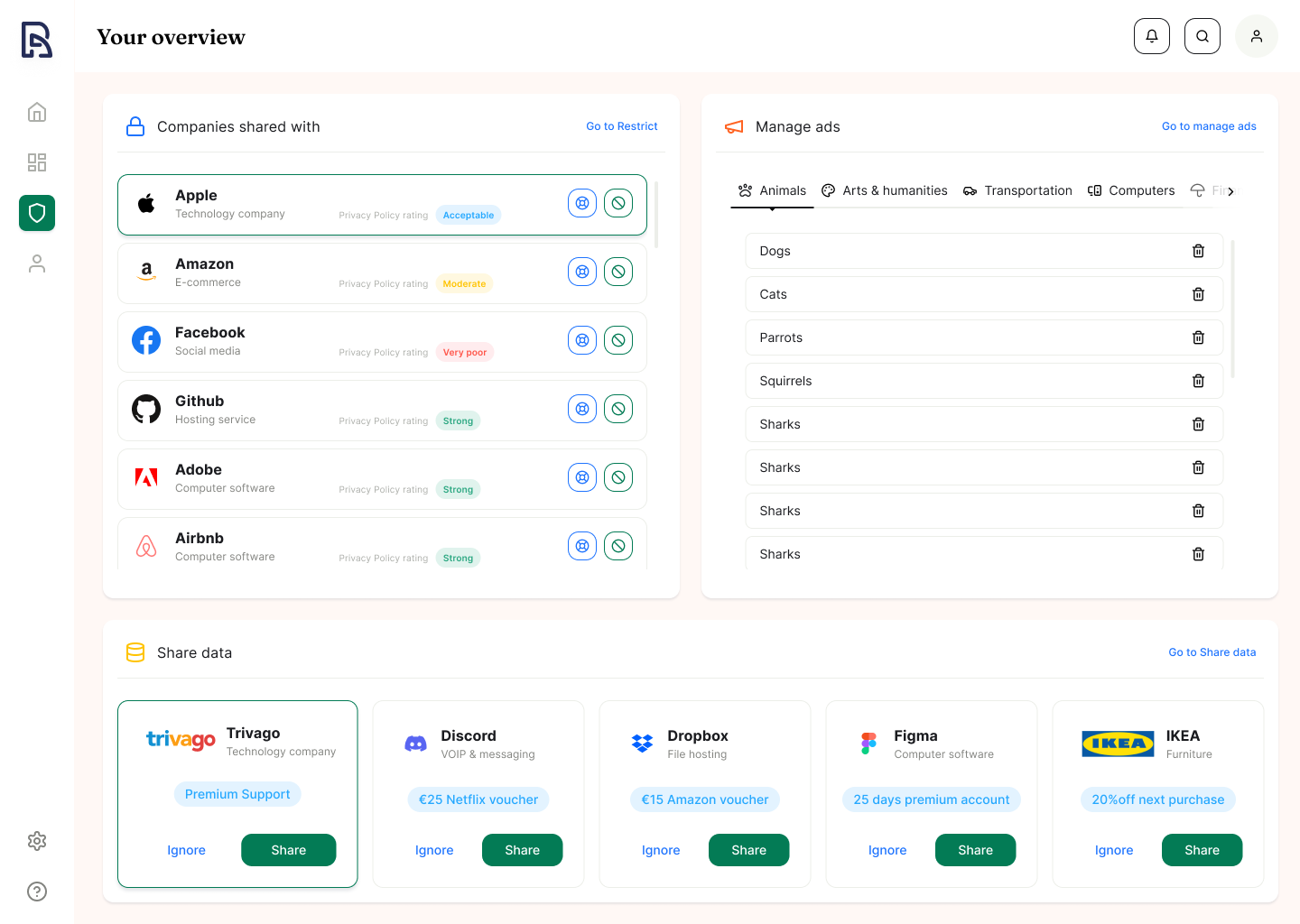Open the help question mark icon
Image resolution: width=1300 pixels, height=924 pixels.
pyautogui.click(x=37, y=892)
